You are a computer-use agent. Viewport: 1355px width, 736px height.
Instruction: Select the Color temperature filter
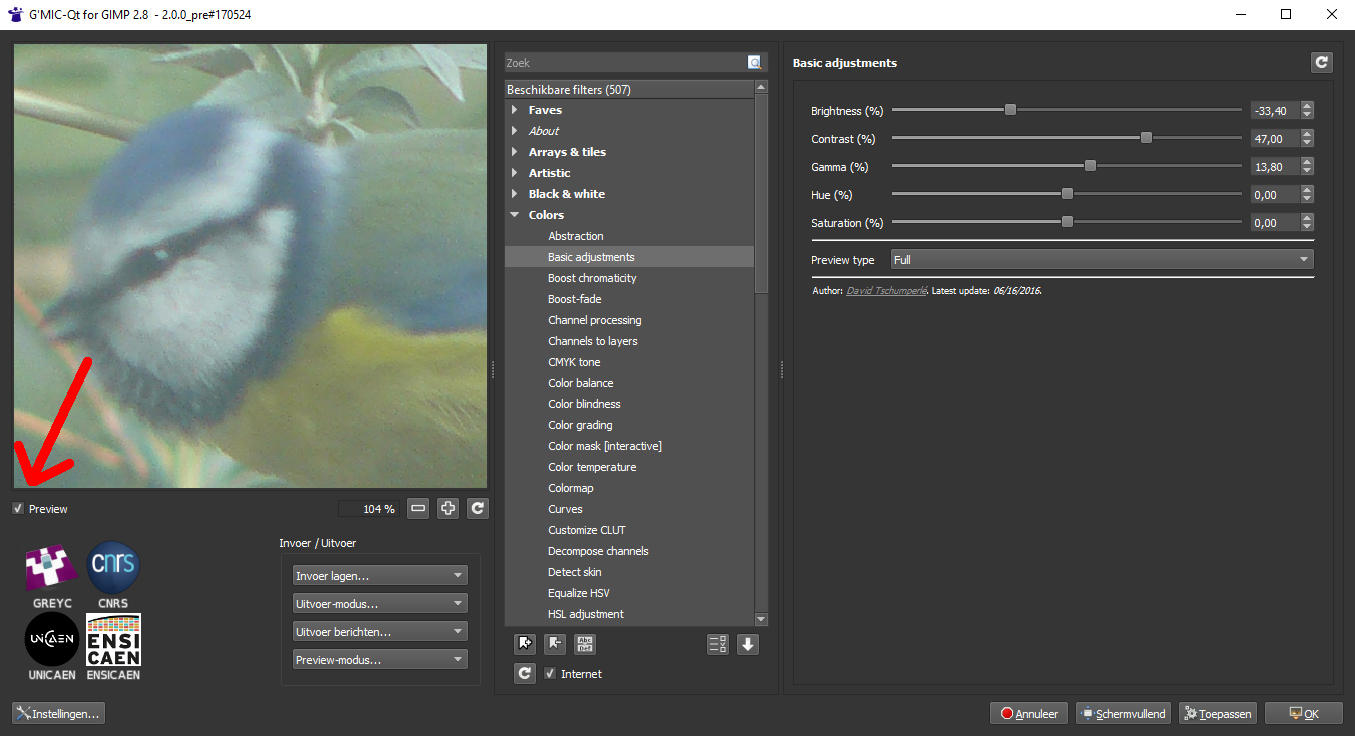[592, 467]
